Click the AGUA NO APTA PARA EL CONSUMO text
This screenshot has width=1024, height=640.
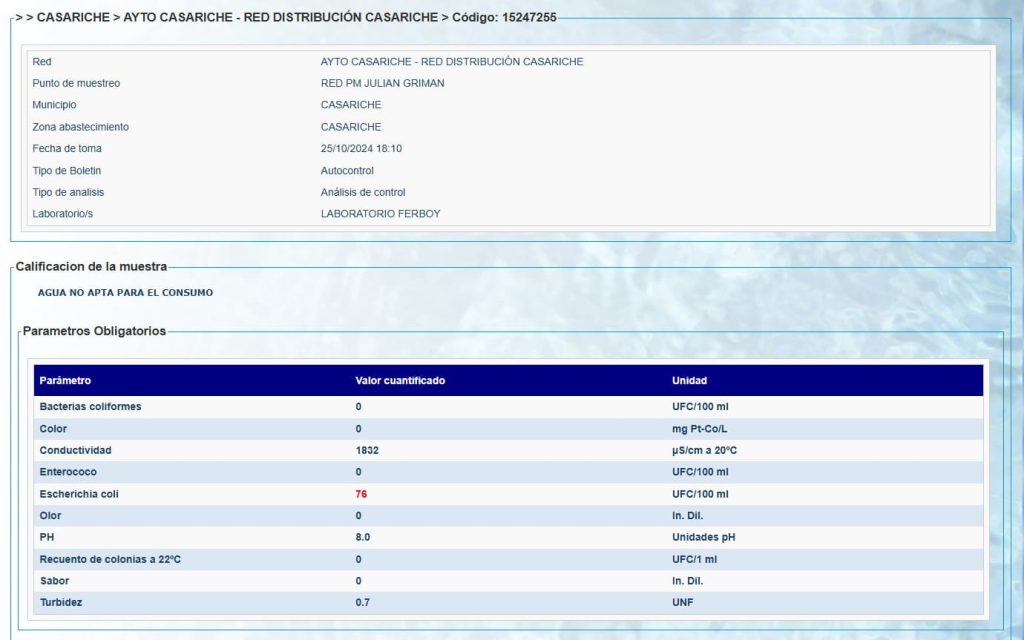(x=125, y=293)
